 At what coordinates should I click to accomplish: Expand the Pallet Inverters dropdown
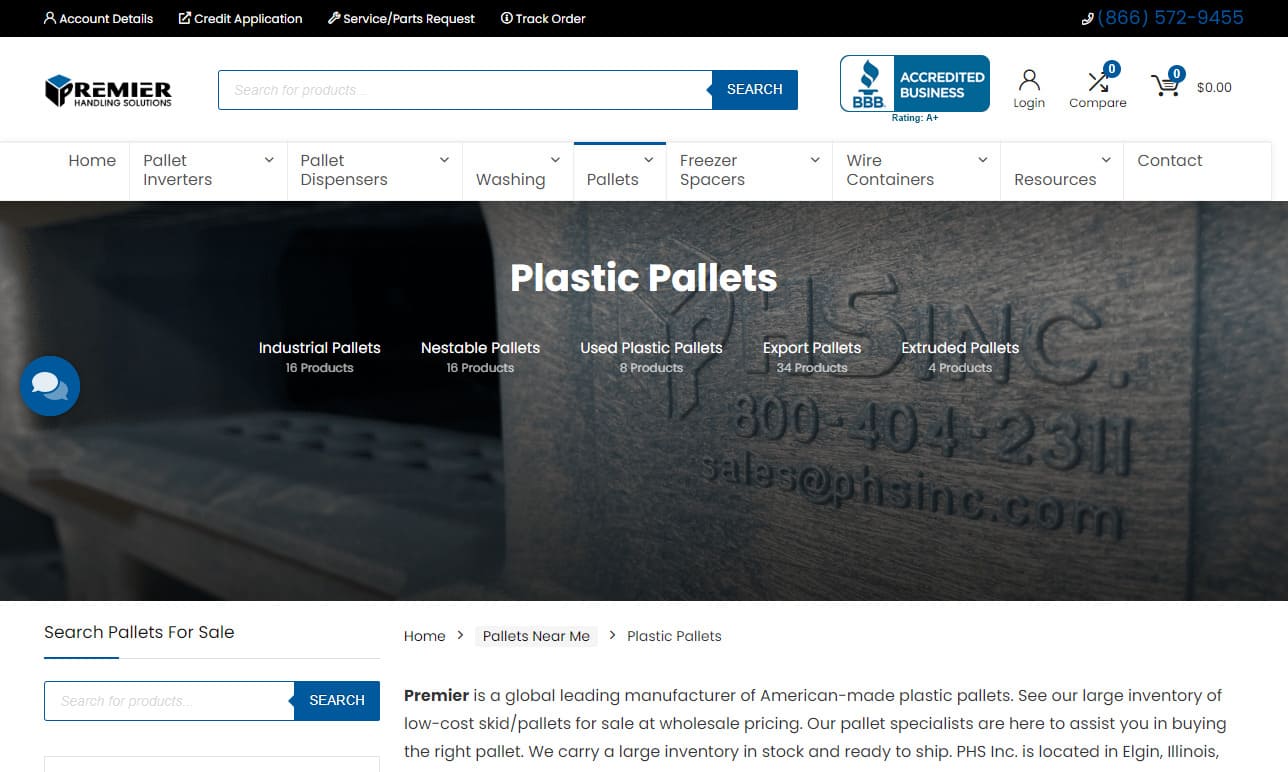pos(267,159)
